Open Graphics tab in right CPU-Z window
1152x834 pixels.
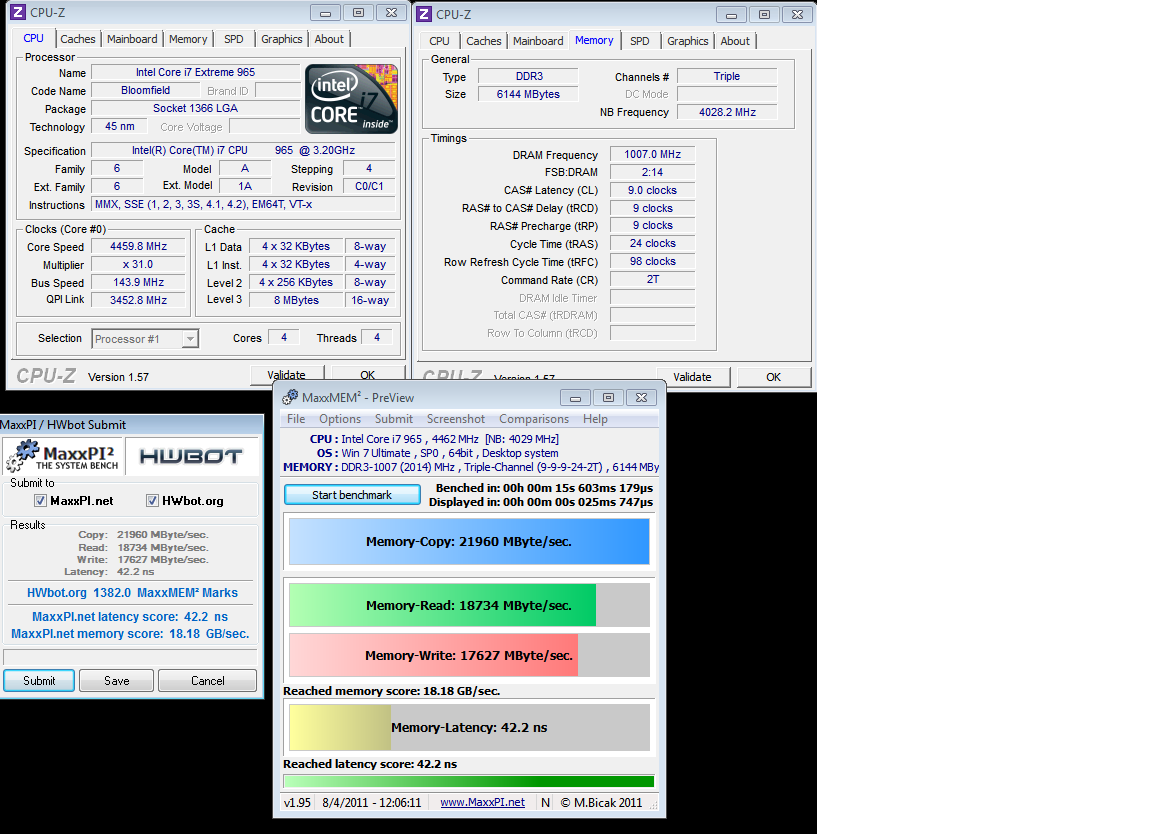point(688,41)
